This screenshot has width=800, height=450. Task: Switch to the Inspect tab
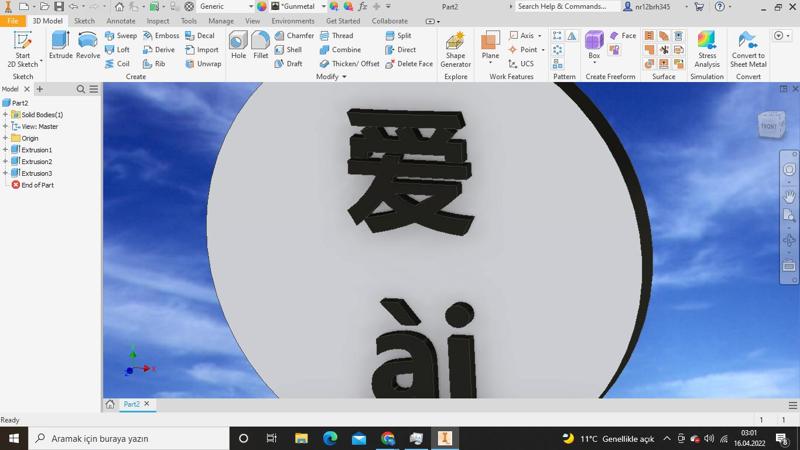click(x=158, y=21)
